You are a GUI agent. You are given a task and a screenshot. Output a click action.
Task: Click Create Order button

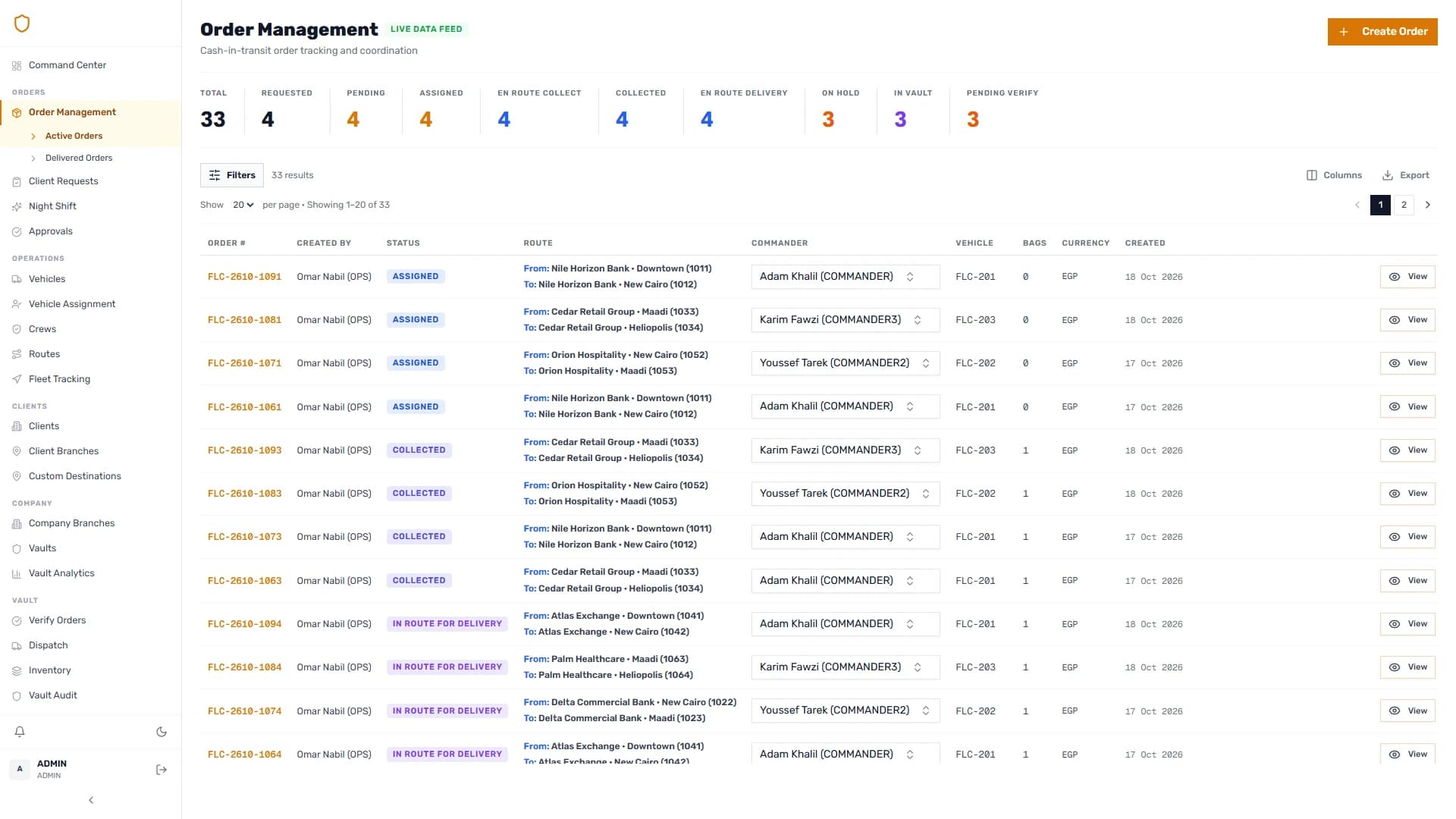[1382, 32]
